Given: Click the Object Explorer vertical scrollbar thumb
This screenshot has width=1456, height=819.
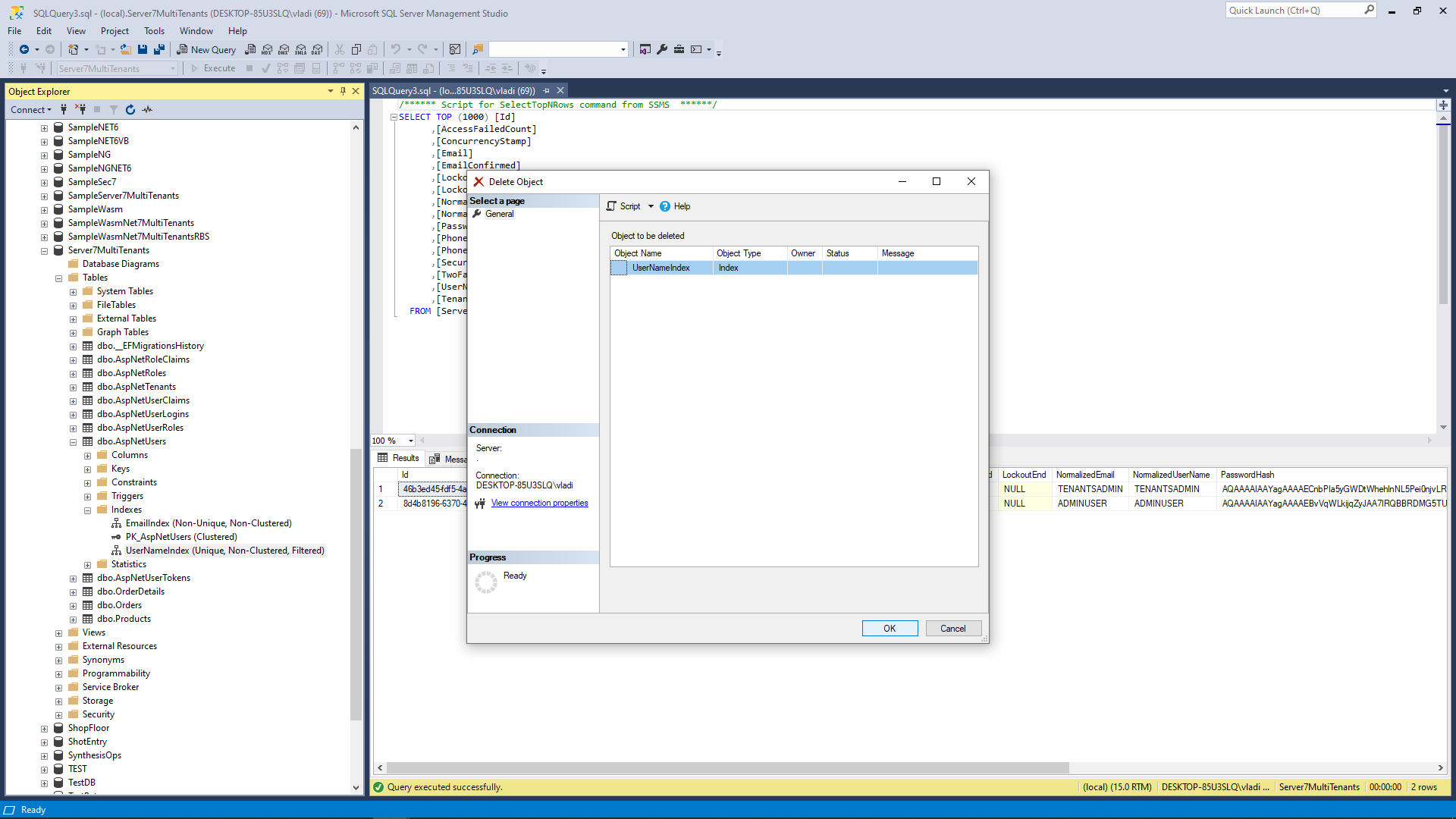Looking at the screenshot, I should 356,584.
